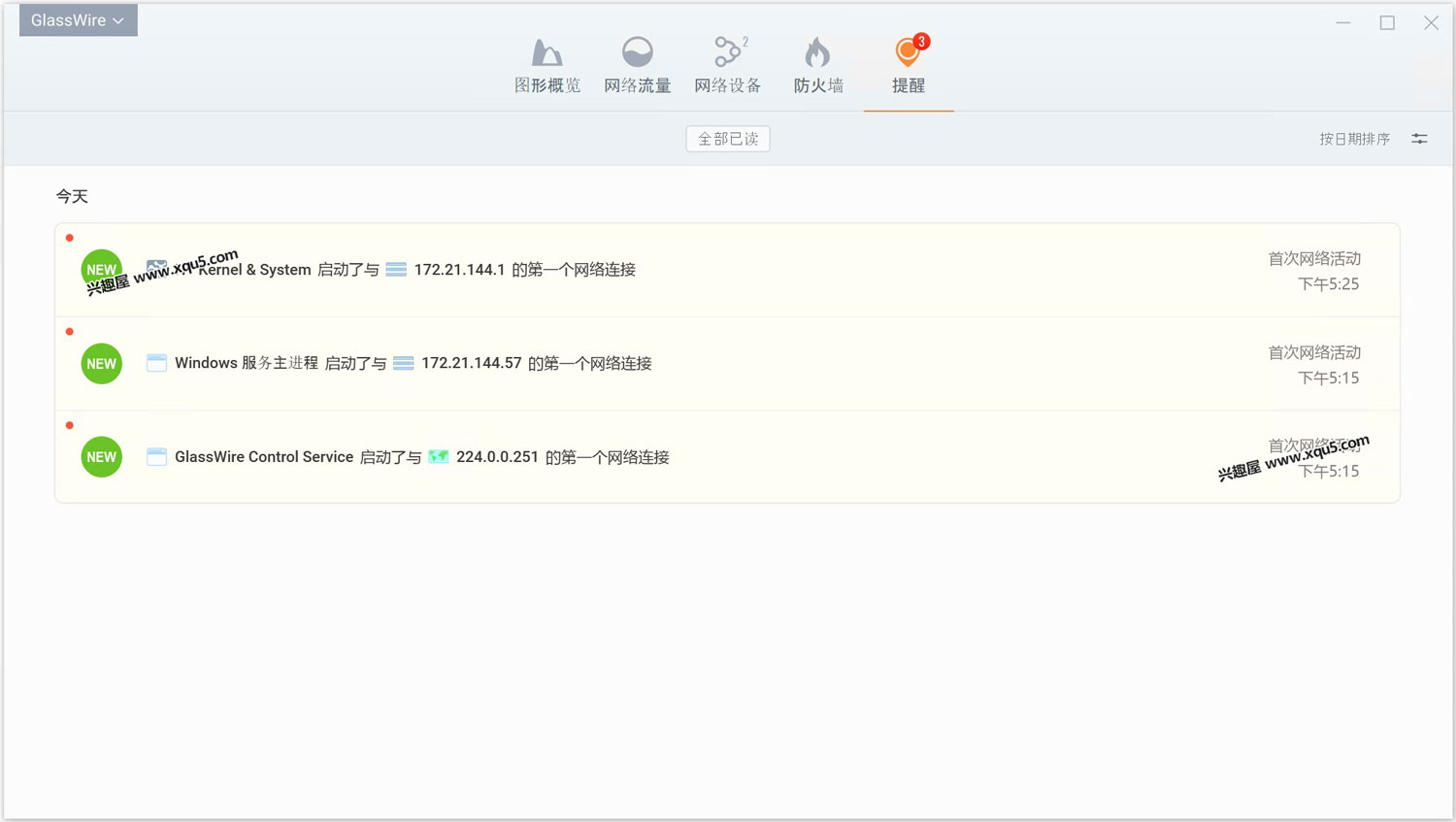Click the GlassWire Control Service name
Viewport: 1456px width, 822px height.
pyautogui.click(x=264, y=457)
